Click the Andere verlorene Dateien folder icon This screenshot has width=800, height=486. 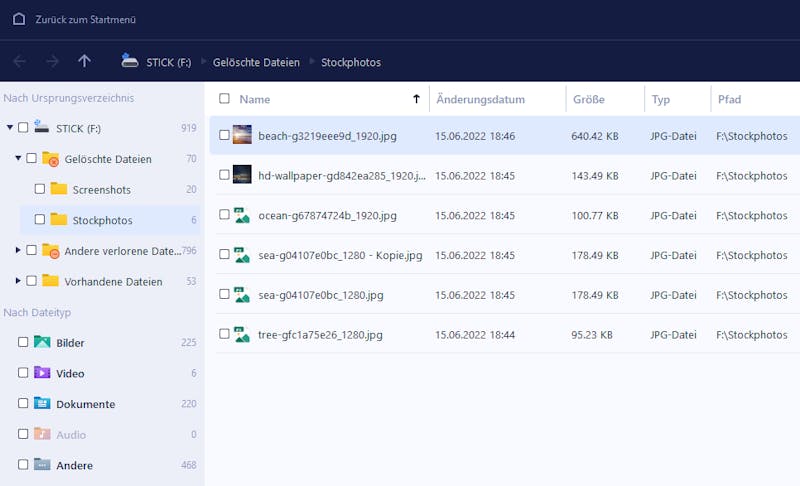[x=51, y=250]
